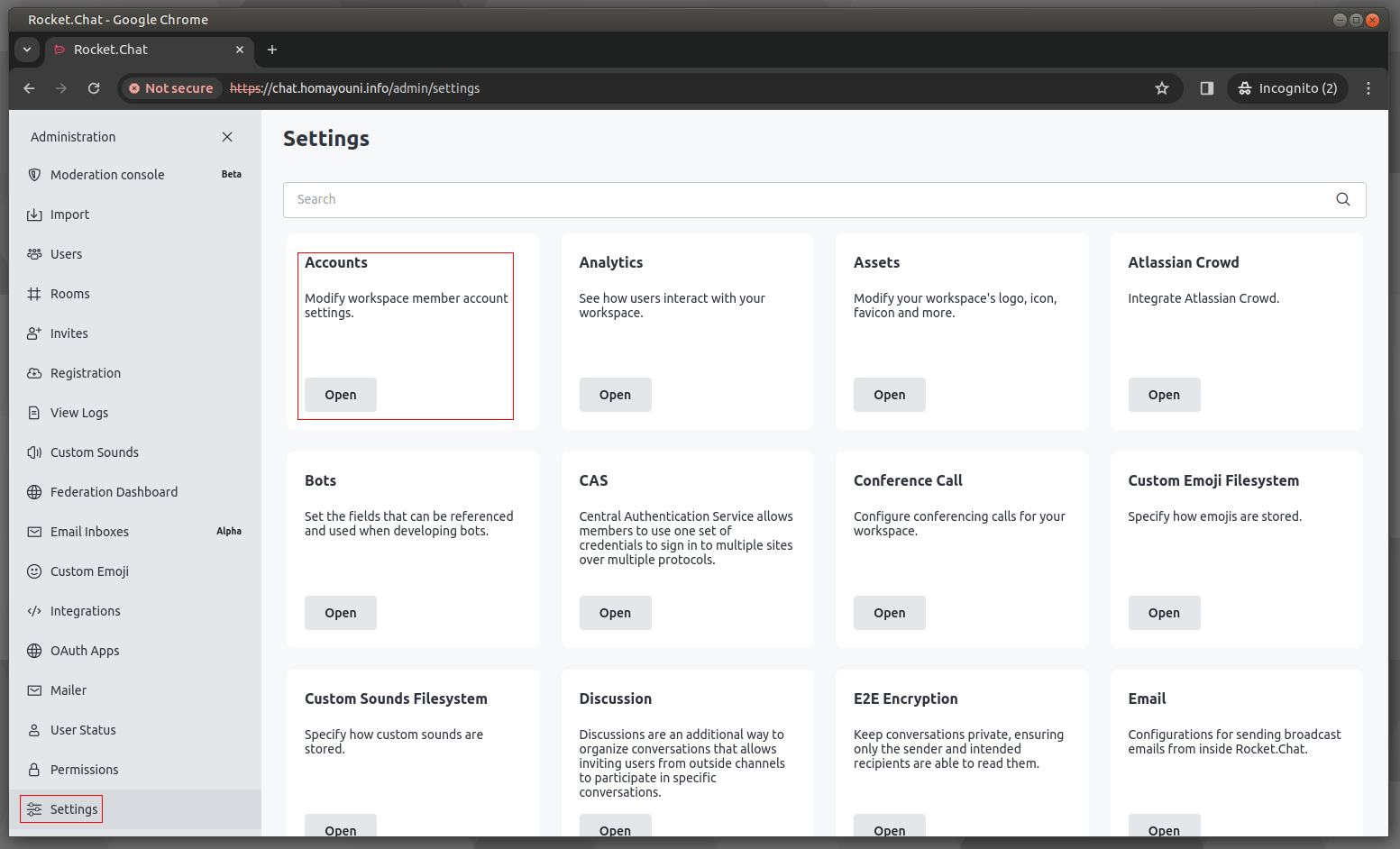Click the Federation Dashboard globe icon

point(34,492)
